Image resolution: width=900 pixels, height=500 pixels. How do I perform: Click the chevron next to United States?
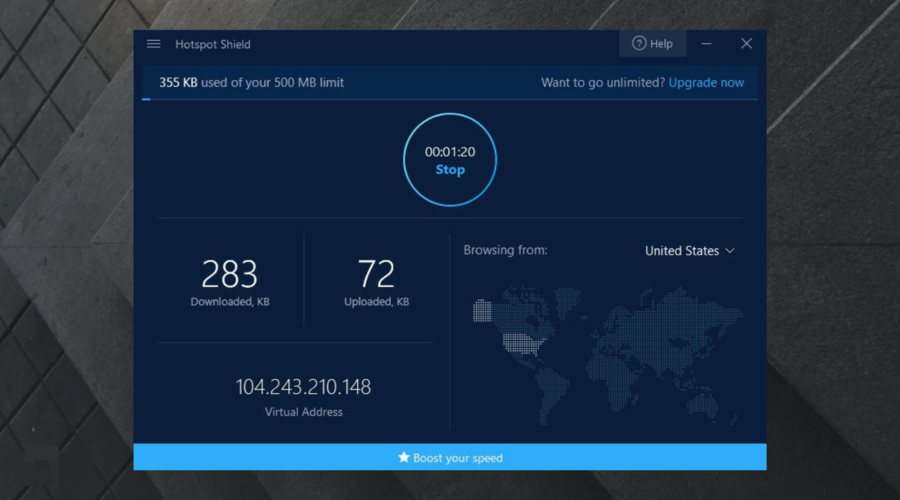point(730,251)
